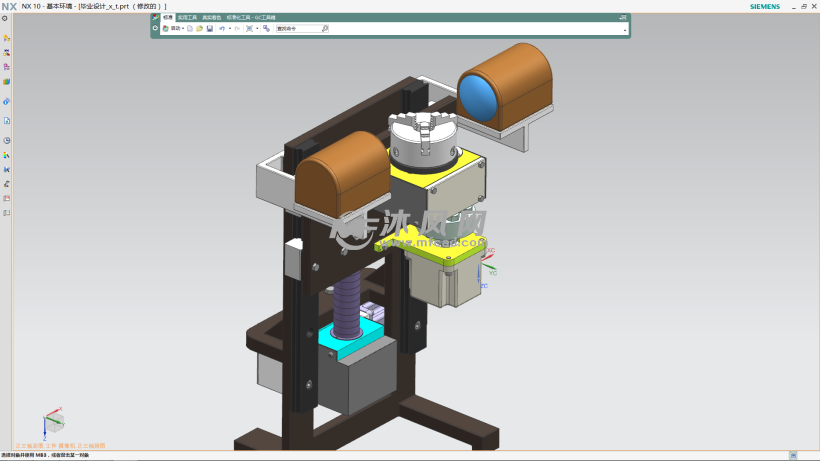Open the Part Navigator sidebar icon

6,67
